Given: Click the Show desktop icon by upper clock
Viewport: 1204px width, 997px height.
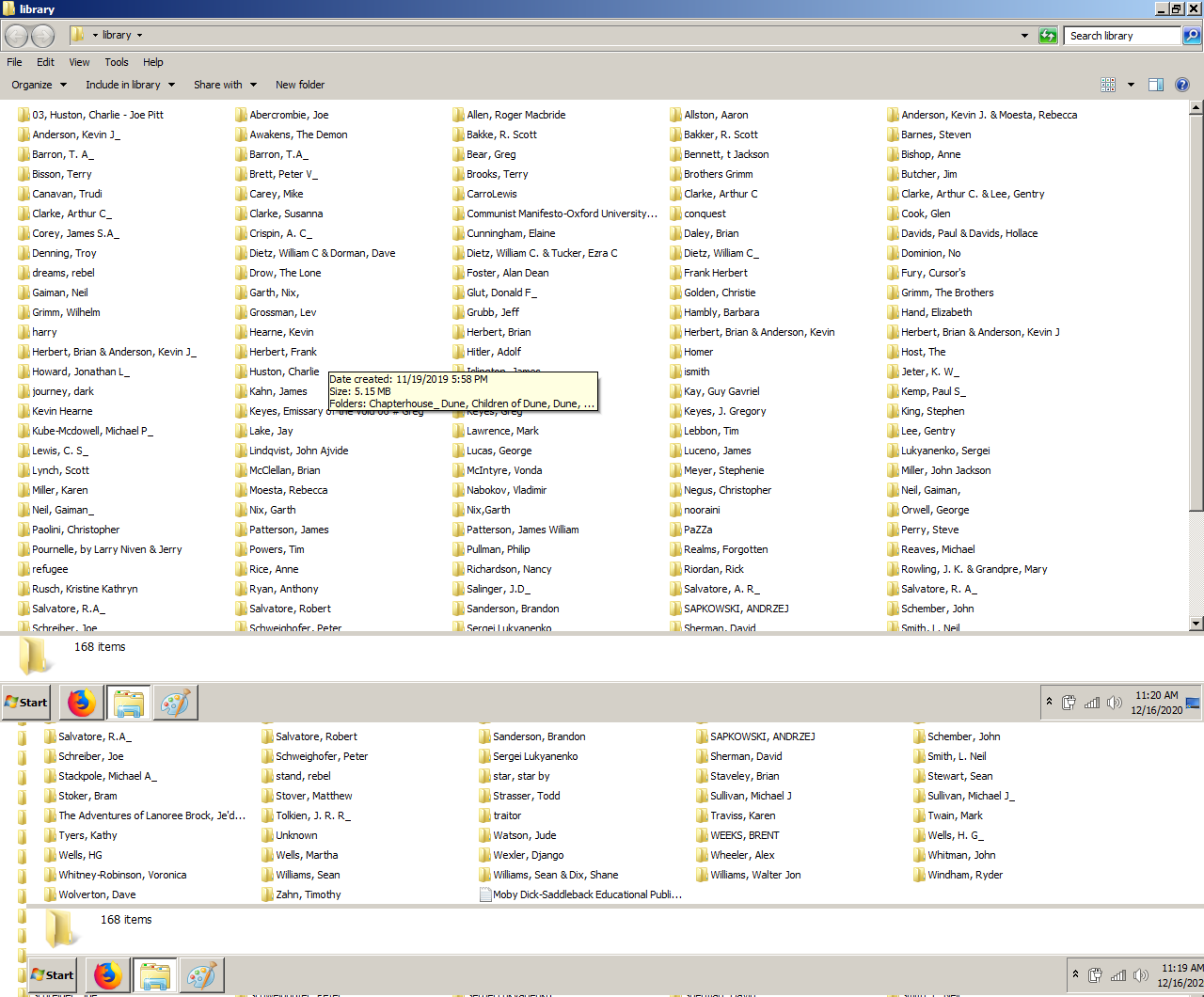Looking at the screenshot, I should (1194, 703).
